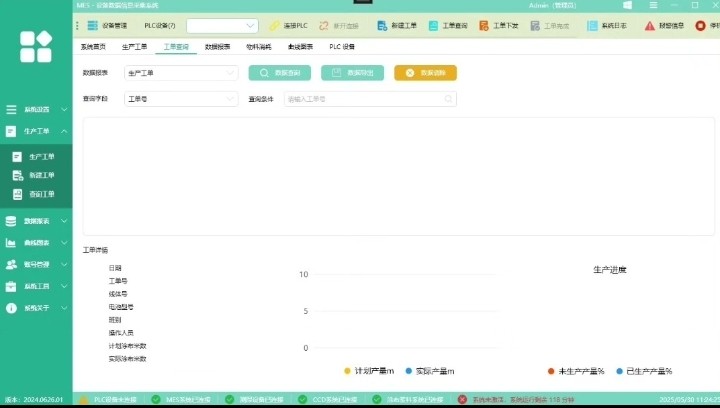This screenshot has height=408, width=720.
Task: Open the 生产工单 sub-item under production orders
Action: coord(36,157)
